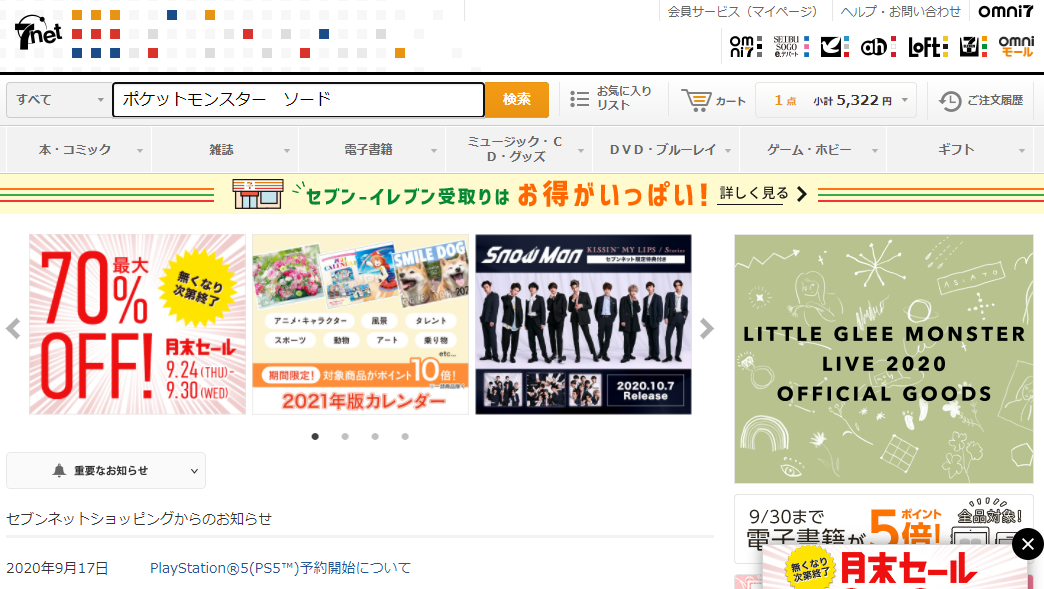
Task: Expand the 電子書籍 menu arrow
Action: pos(433,151)
